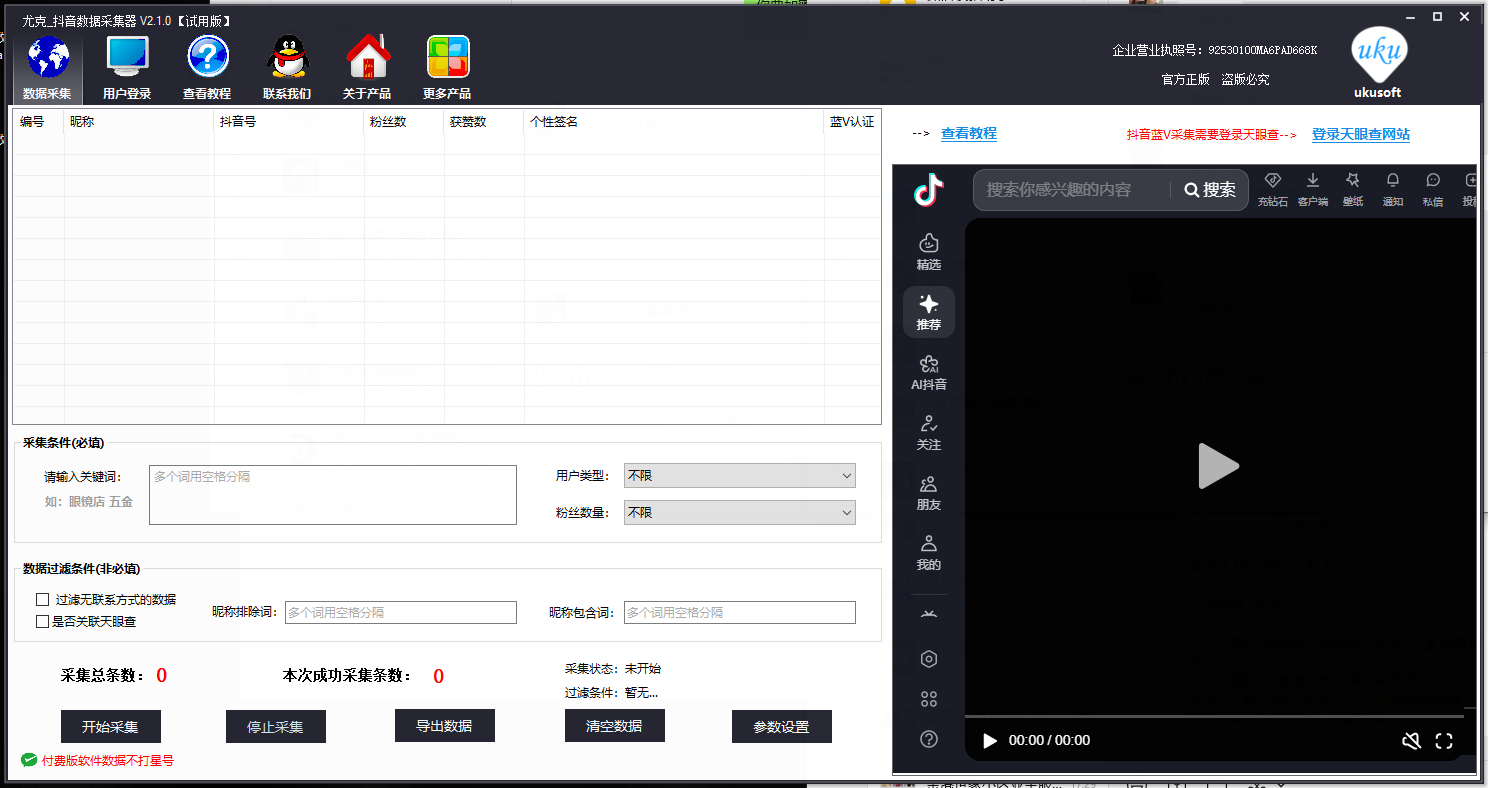Go to 精选 in Douyin sidebar
The height and width of the screenshot is (788, 1488).
tap(928, 252)
